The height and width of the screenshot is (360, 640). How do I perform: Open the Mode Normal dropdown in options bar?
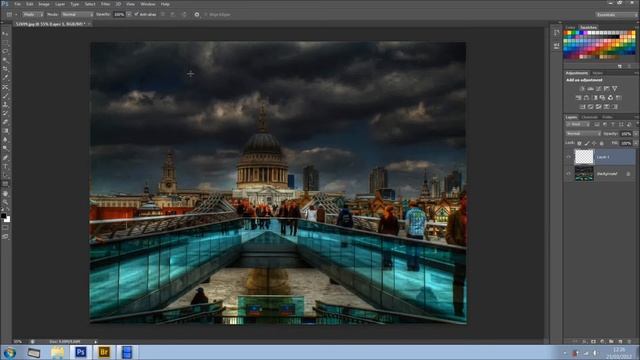77,14
